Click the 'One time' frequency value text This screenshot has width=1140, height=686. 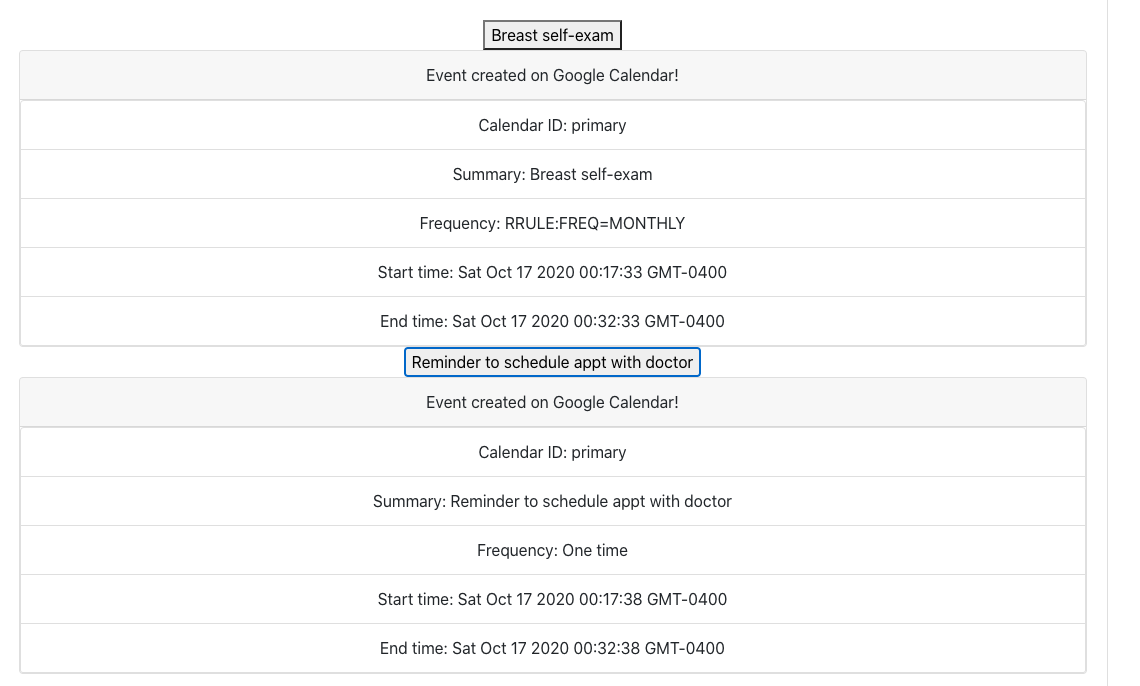[x=596, y=550]
